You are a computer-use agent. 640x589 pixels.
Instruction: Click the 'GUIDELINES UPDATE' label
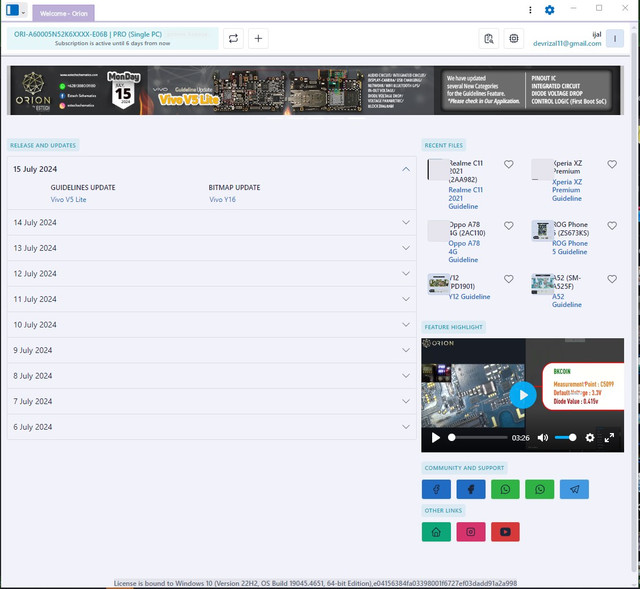pyautogui.click(x=83, y=187)
